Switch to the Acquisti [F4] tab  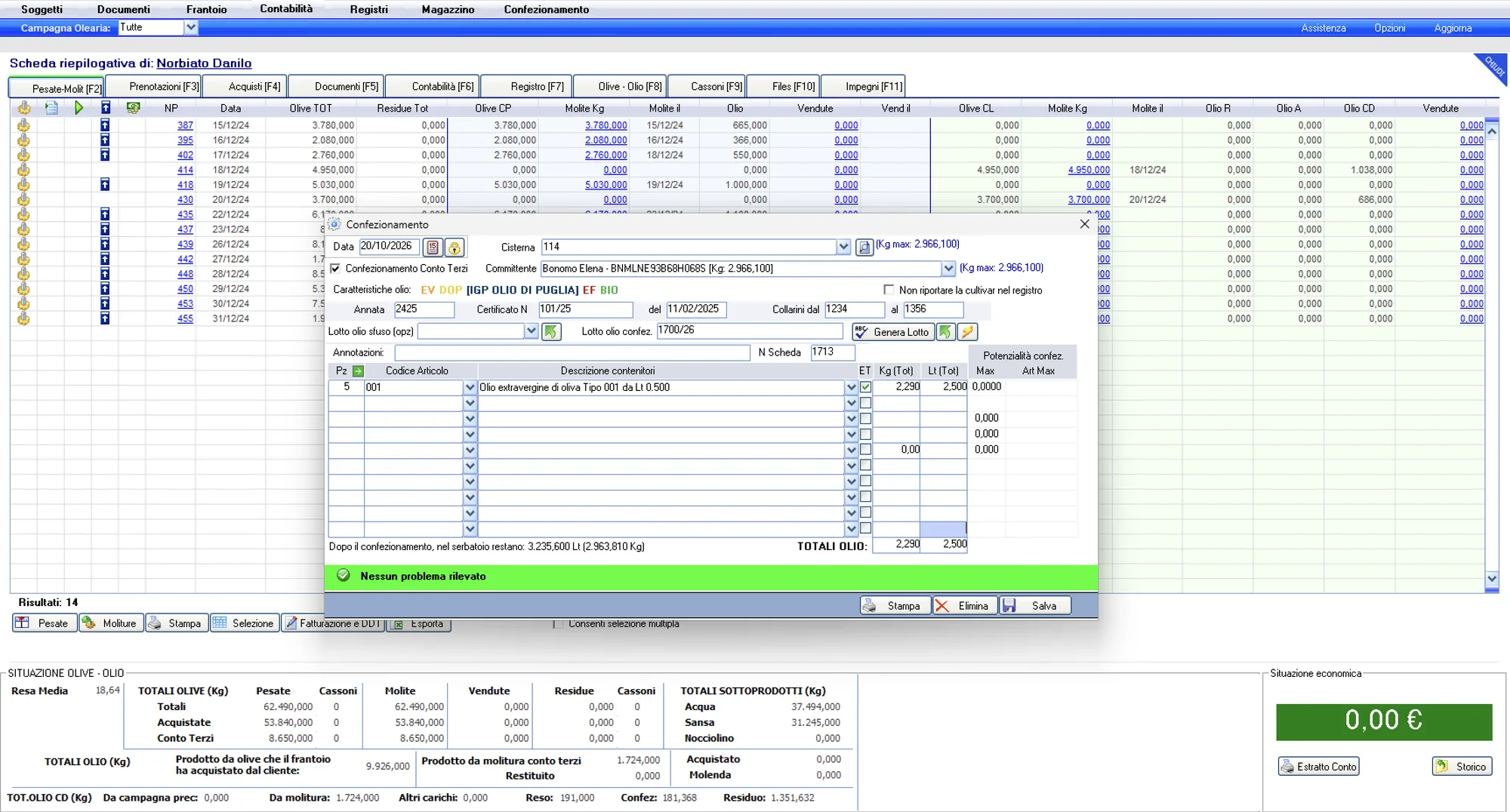254,86
